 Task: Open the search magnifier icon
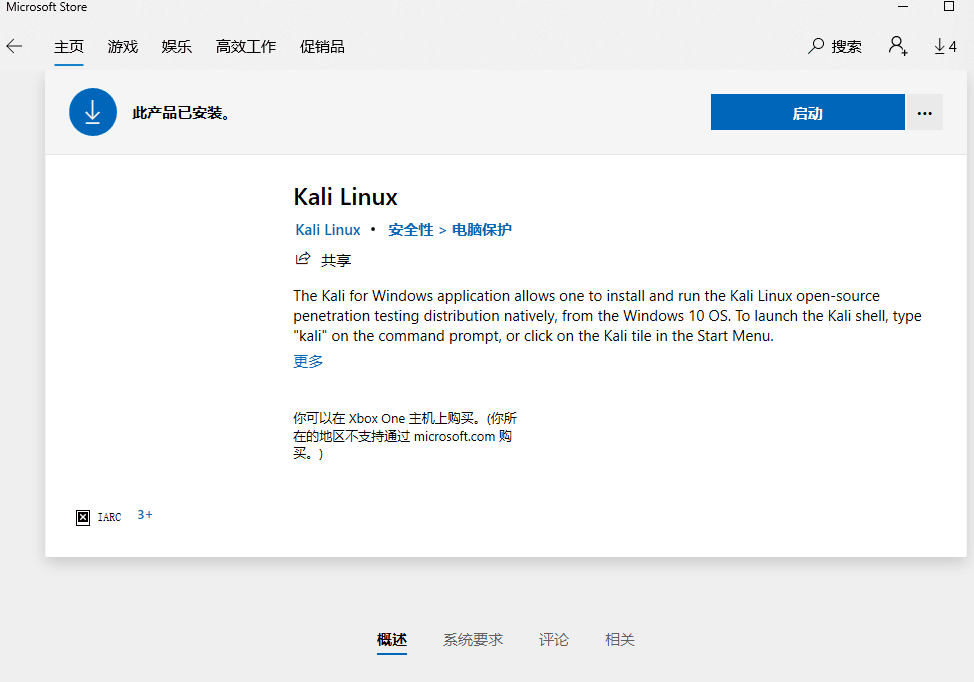pos(816,47)
